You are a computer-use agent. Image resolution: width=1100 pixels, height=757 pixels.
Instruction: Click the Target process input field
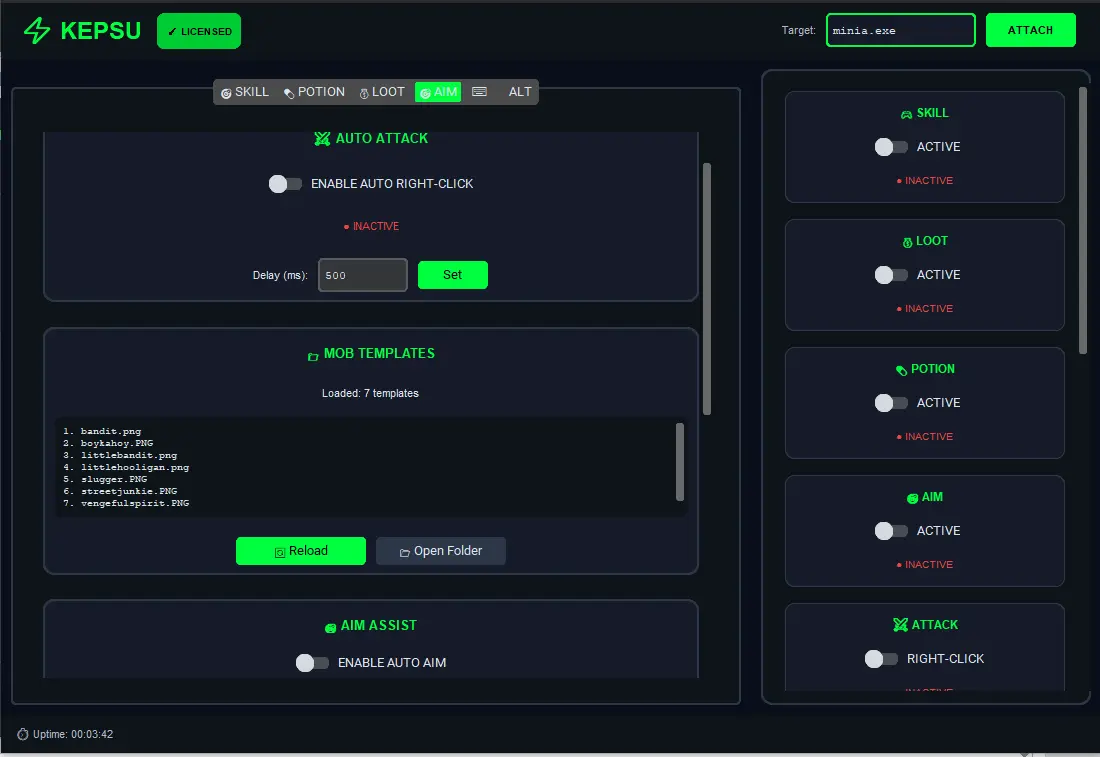[x=901, y=30]
